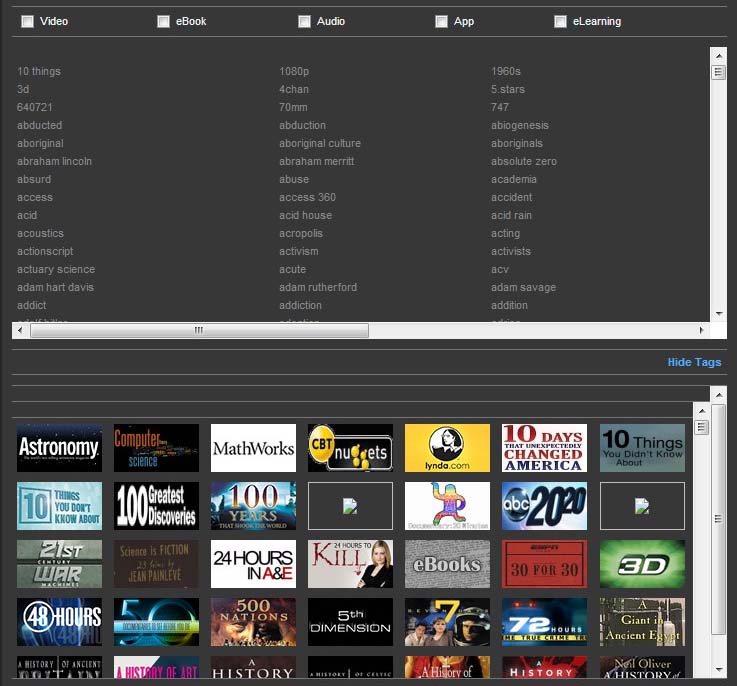Enable the eBook filter checkbox
The height and width of the screenshot is (686, 737).
tap(163, 22)
